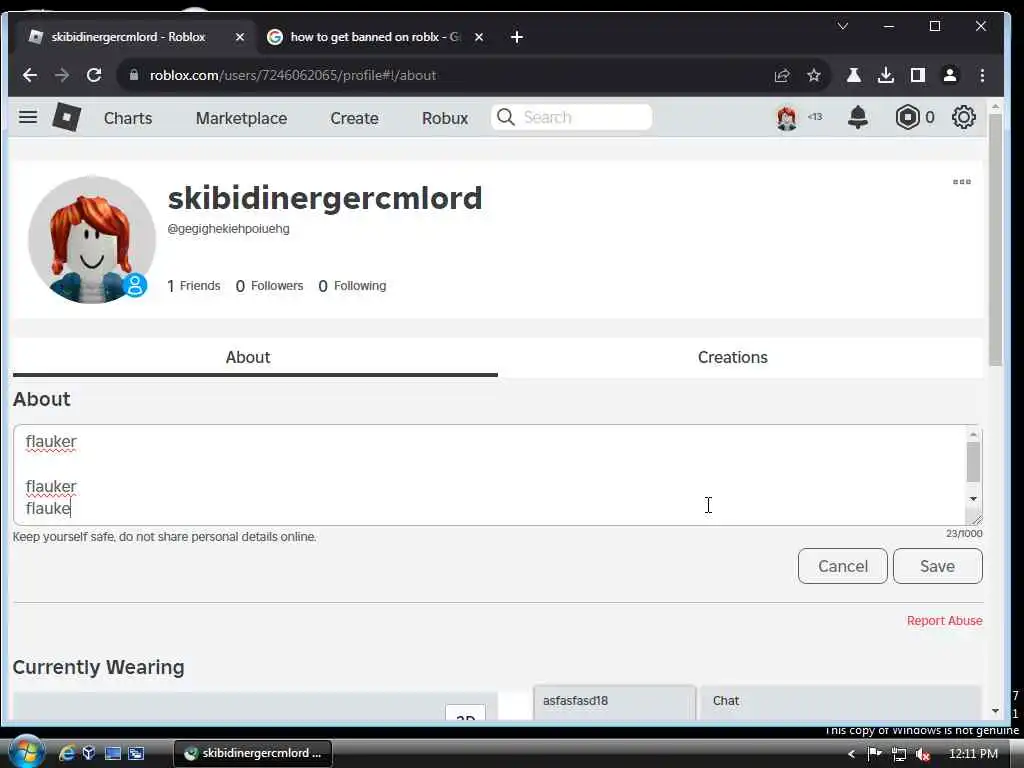This screenshot has width=1024, height=768.
Task: Click the address bar URL
Action: 293,75
